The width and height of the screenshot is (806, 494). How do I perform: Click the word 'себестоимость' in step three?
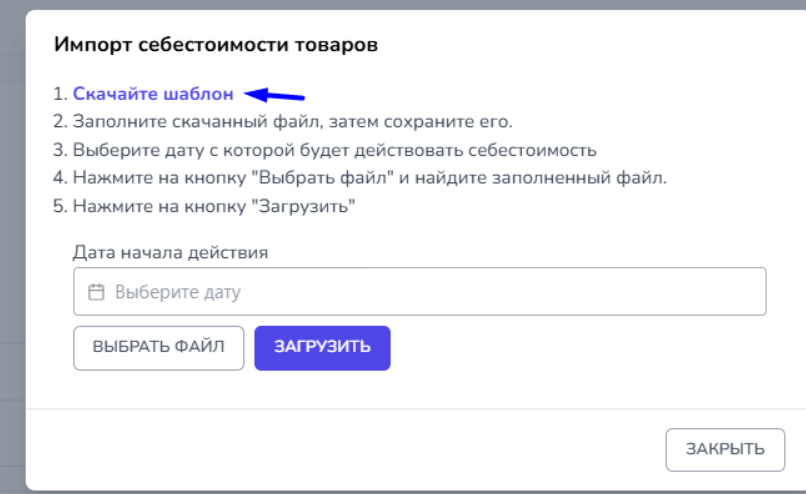[x=540, y=151]
